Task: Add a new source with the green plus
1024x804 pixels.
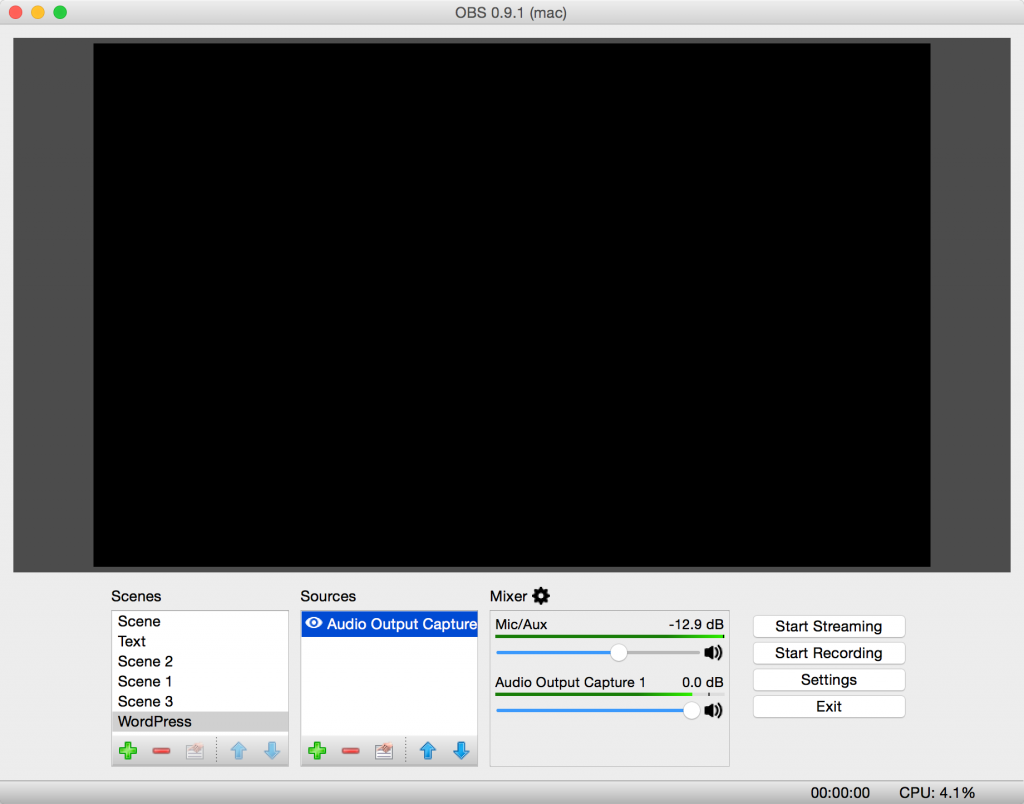Action: [317, 750]
